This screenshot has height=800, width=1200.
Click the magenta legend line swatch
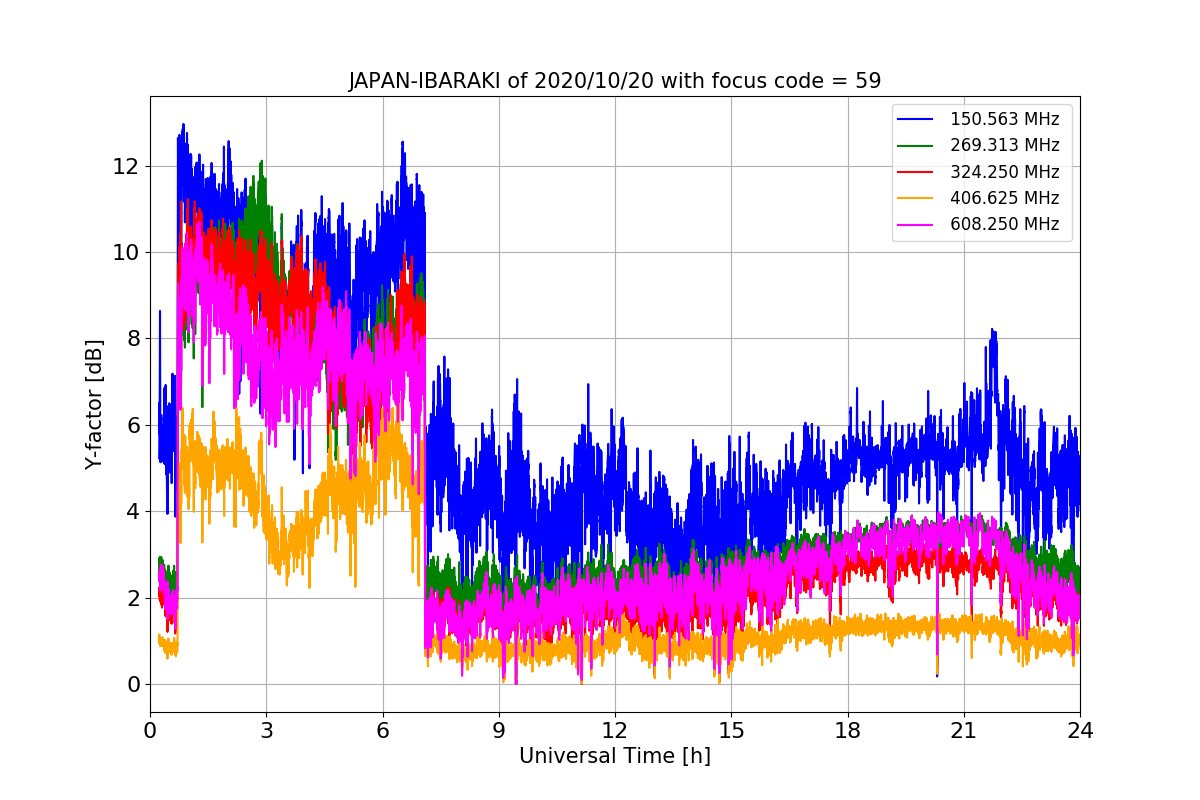click(915, 224)
